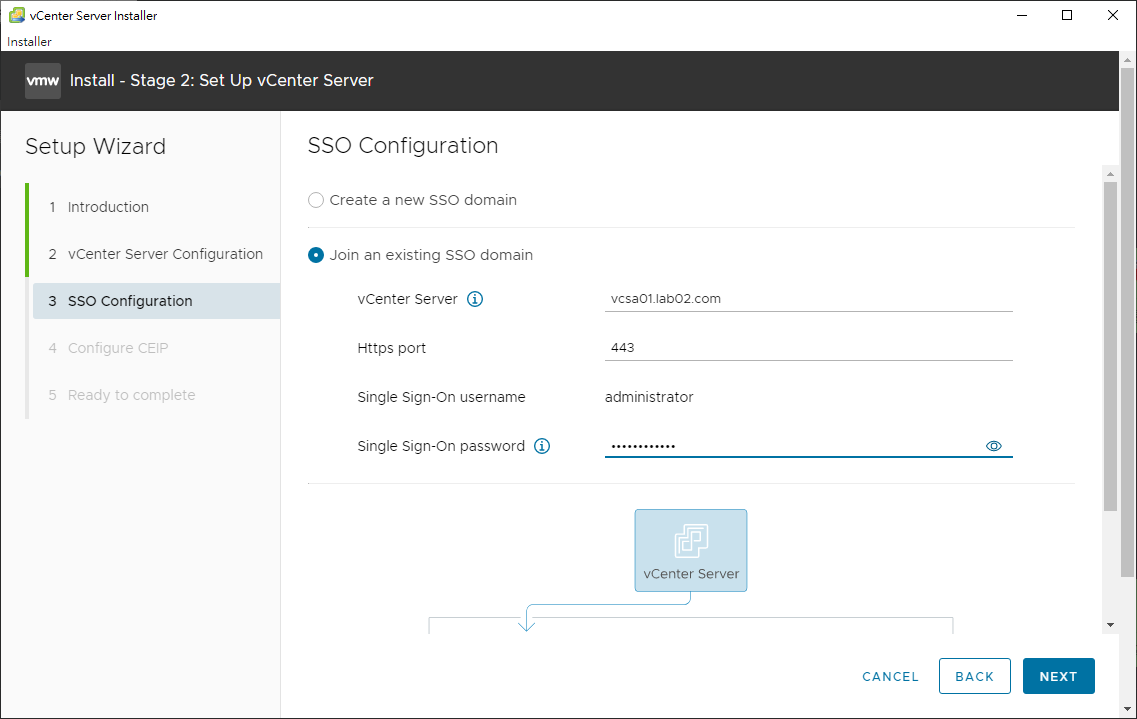Image resolution: width=1137 pixels, height=719 pixels.
Task: Click the SSO panel scroll down arrow
Action: coord(1110,625)
